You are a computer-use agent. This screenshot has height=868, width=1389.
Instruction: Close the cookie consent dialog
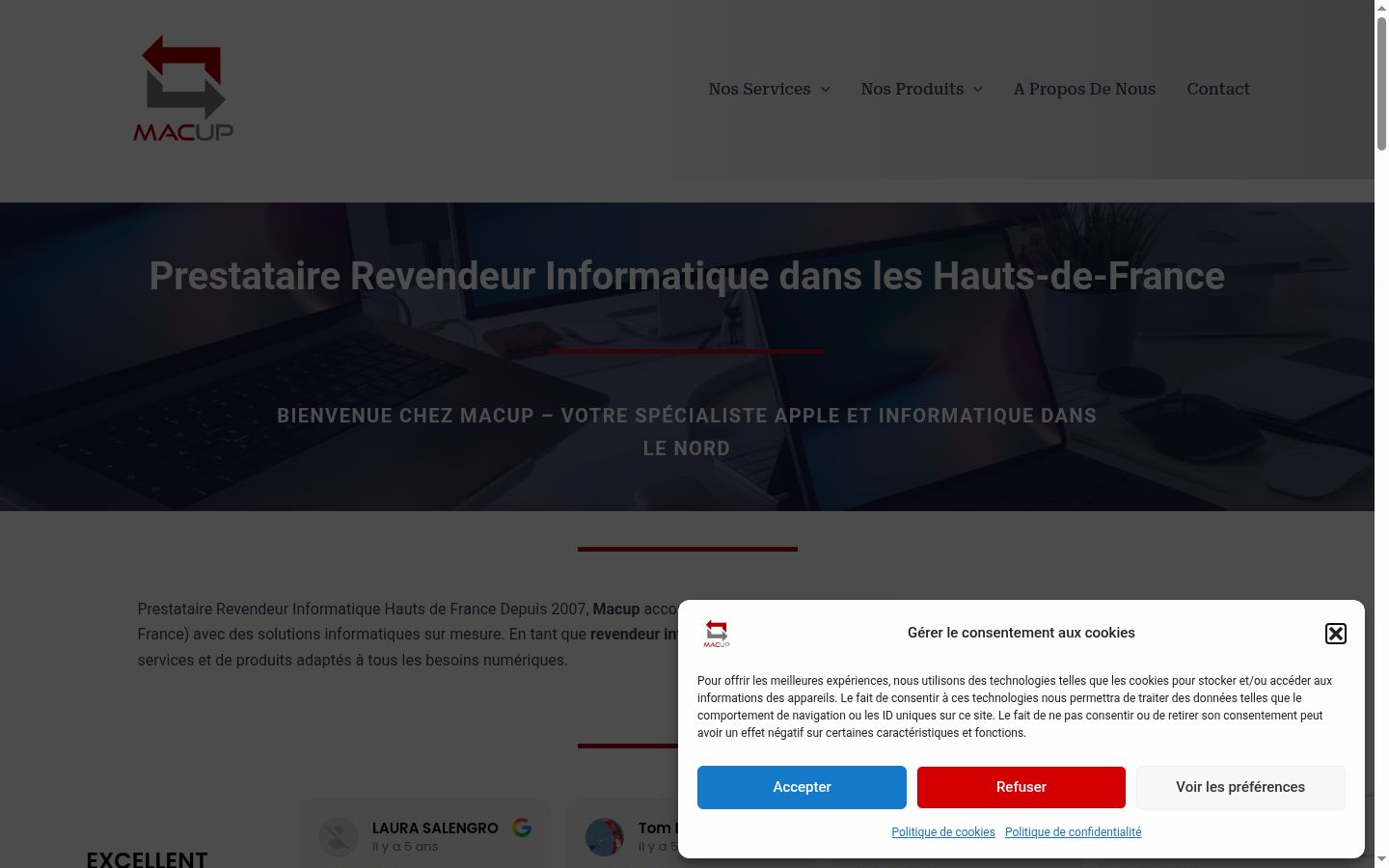click(x=1335, y=634)
